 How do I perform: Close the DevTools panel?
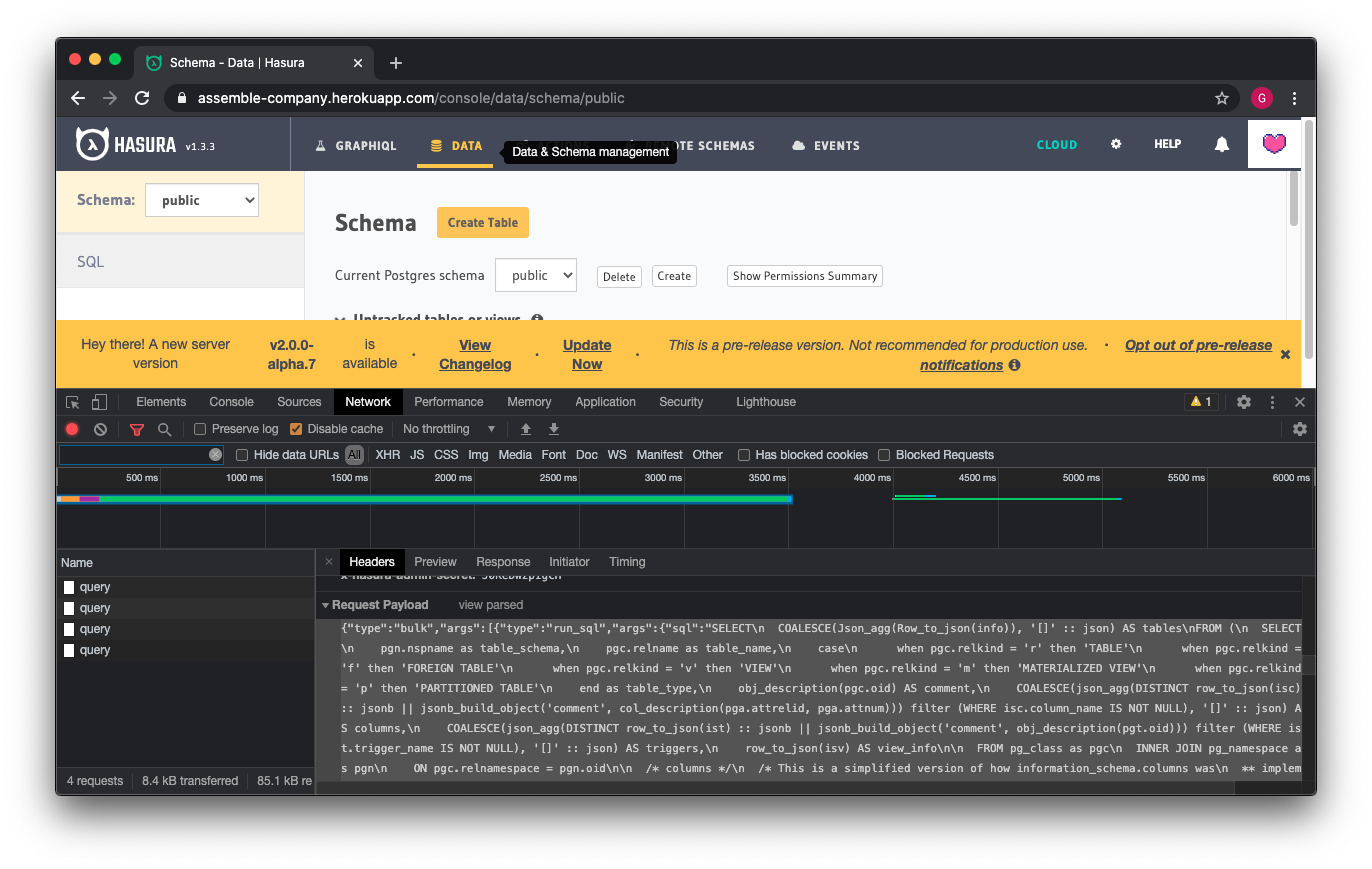coord(1300,402)
